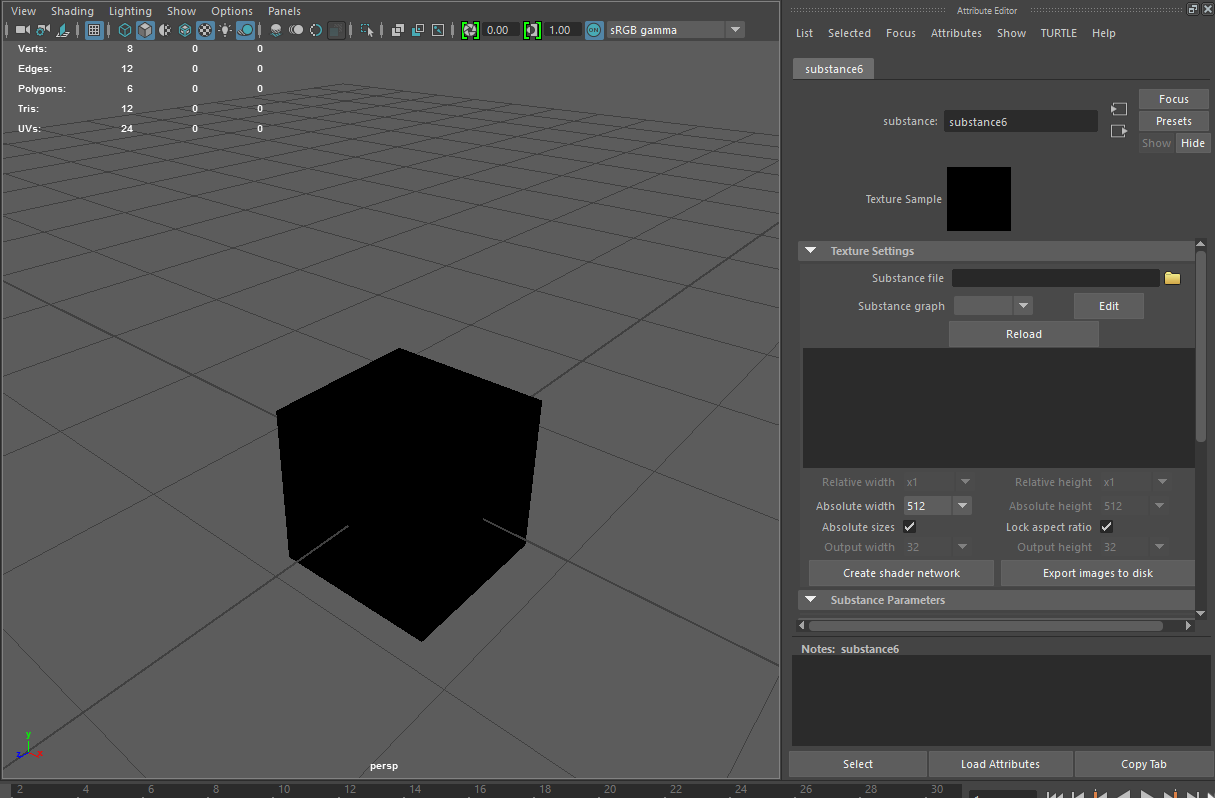This screenshot has height=798, width=1215.
Task: Click the black Texture Sample swatch
Action: click(x=978, y=198)
